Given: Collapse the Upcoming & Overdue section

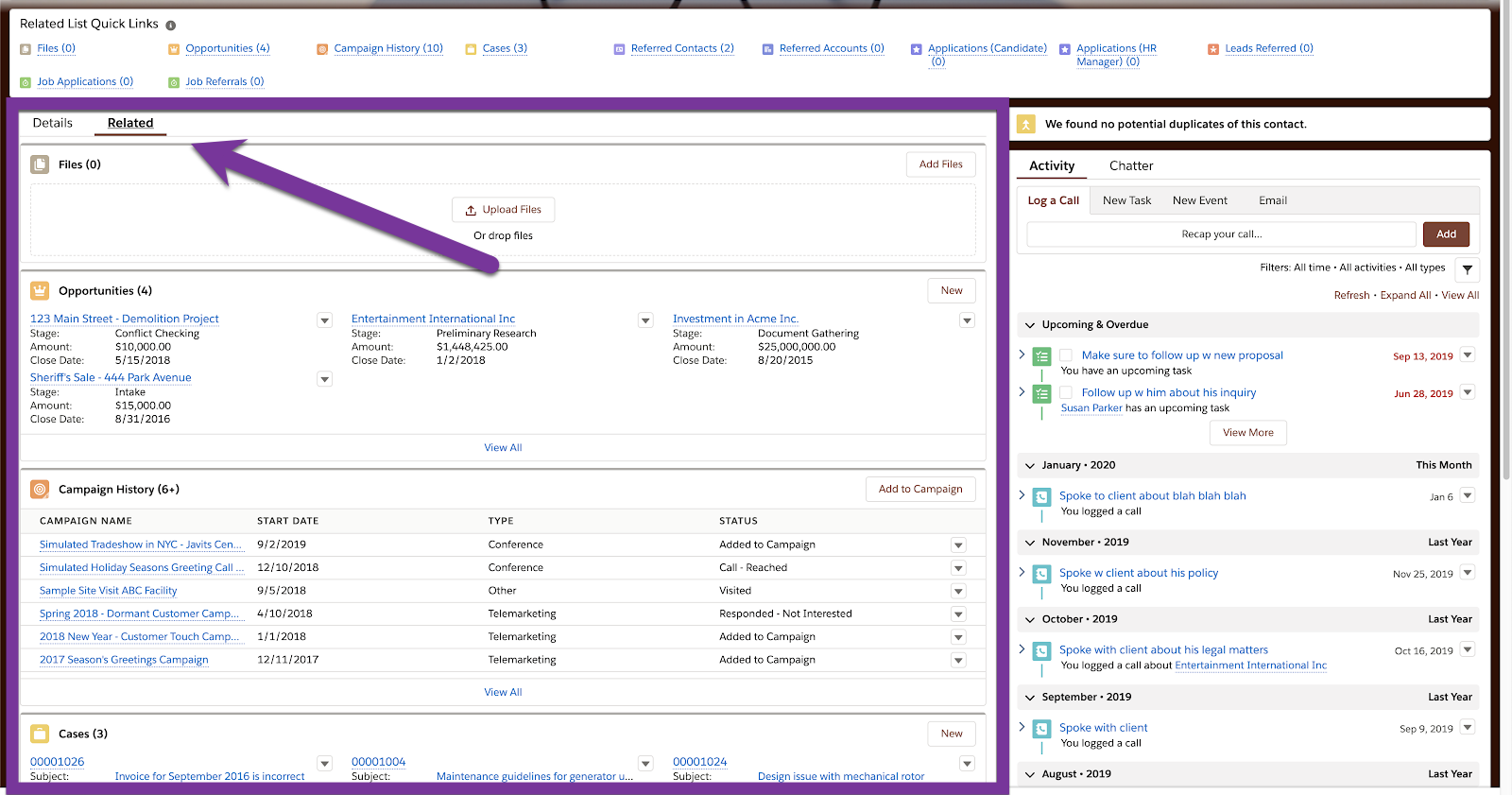Looking at the screenshot, I should [1030, 325].
